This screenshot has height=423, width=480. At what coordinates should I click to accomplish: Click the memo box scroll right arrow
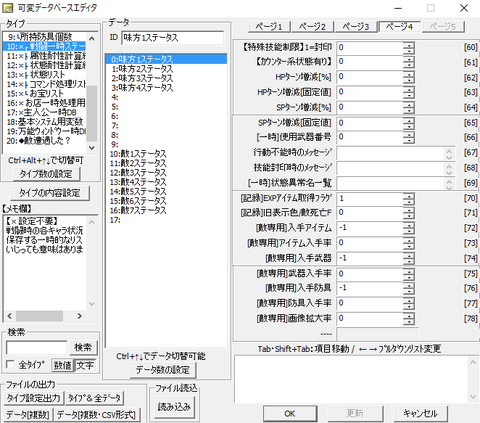coord(80,316)
